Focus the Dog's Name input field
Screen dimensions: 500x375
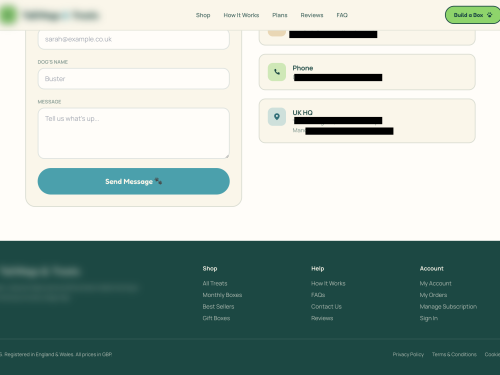(134, 79)
